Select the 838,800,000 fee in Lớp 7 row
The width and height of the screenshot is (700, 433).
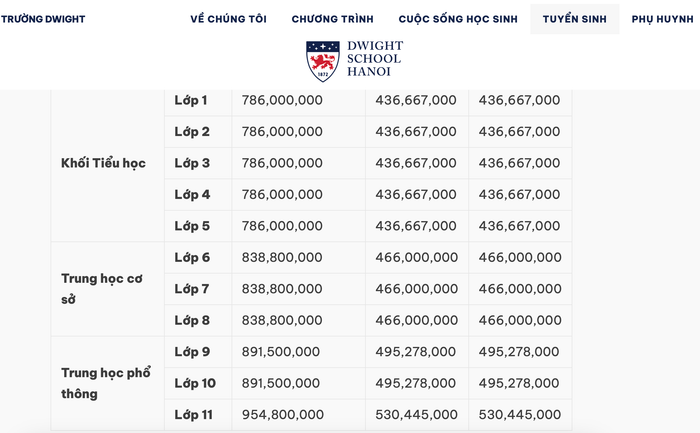coord(282,289)
